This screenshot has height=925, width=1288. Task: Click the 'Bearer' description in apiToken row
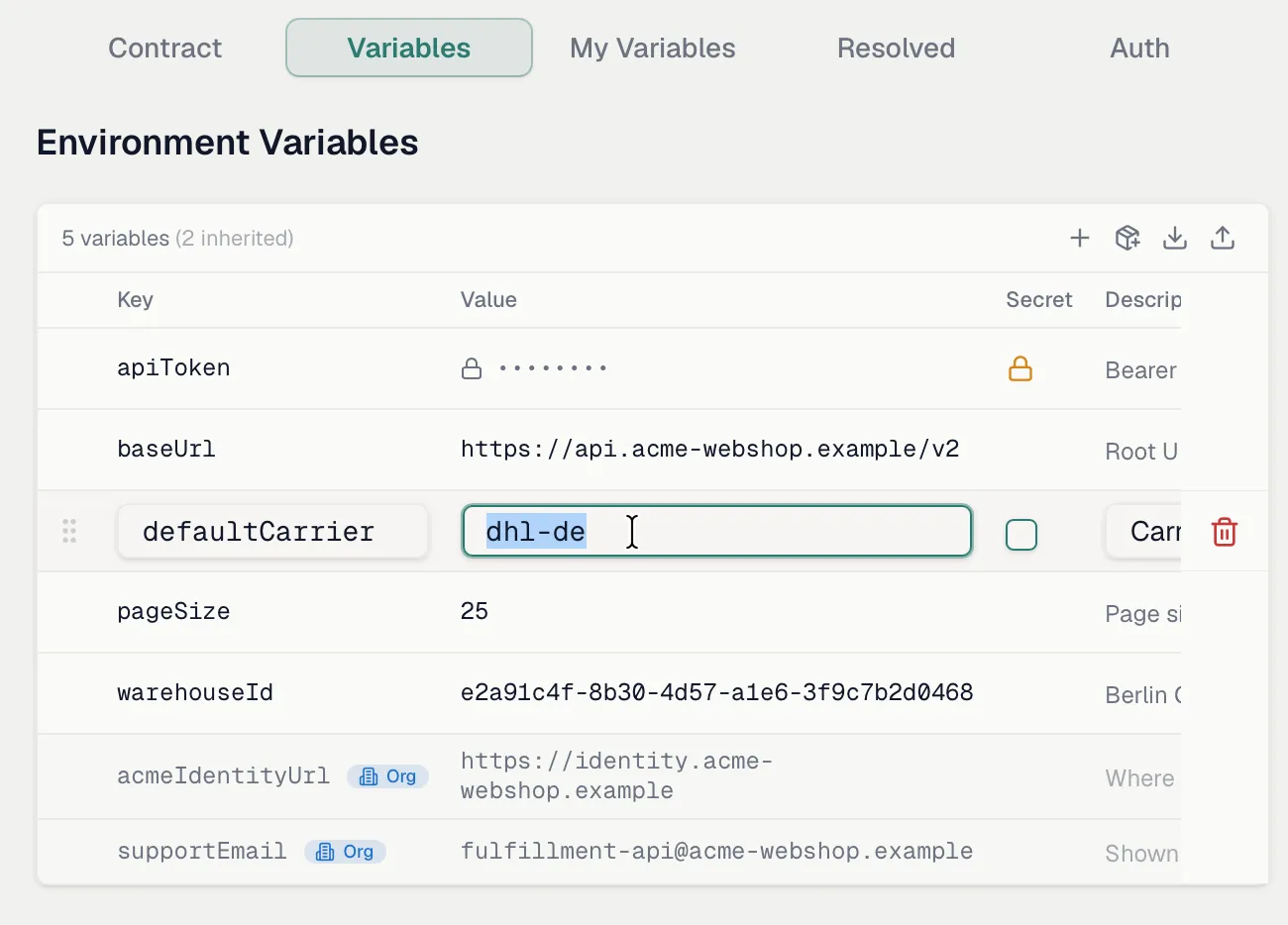pyautogui.click(x=1141, y=370)
